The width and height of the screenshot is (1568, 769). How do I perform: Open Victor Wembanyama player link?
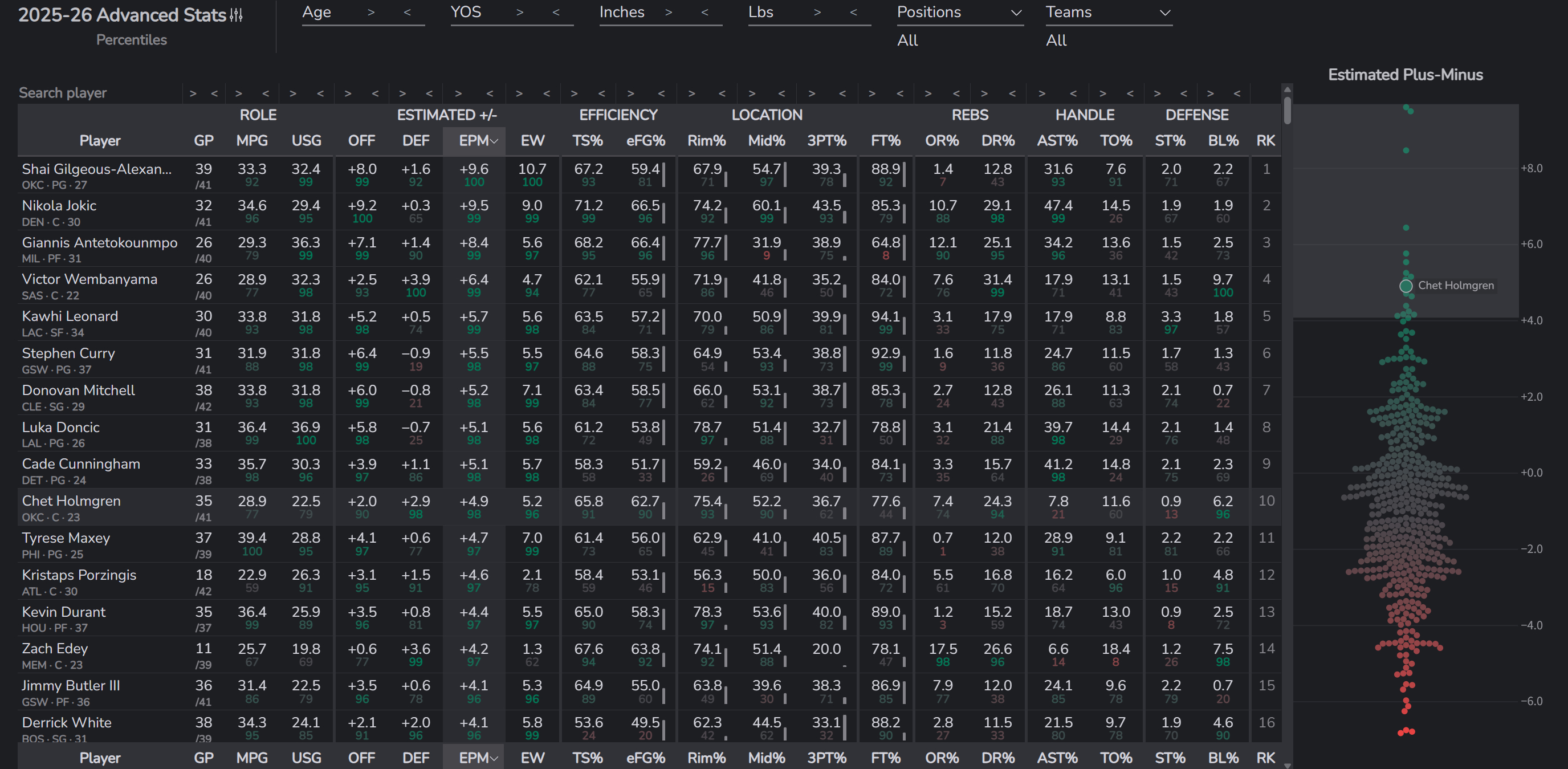(89, 279)
